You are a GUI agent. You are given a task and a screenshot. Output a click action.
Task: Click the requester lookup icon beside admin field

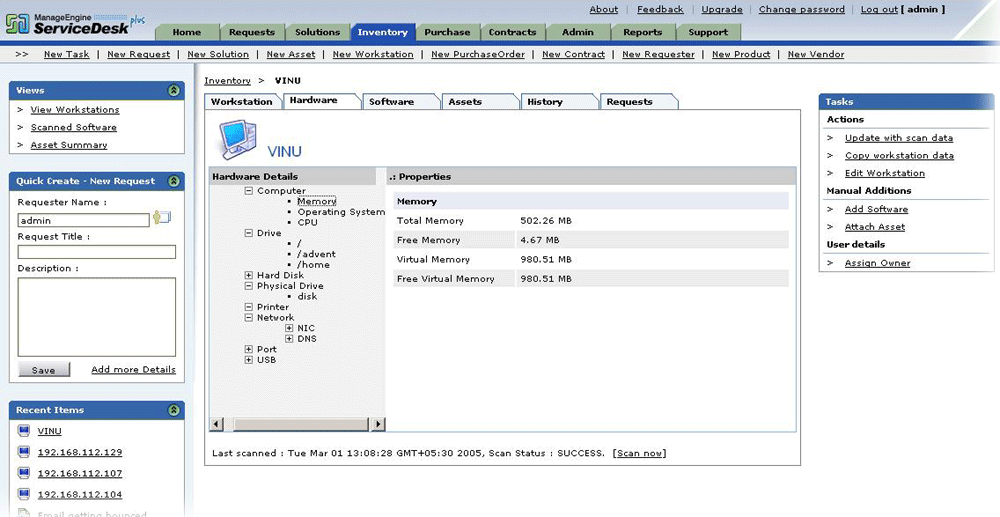[162, 218]
